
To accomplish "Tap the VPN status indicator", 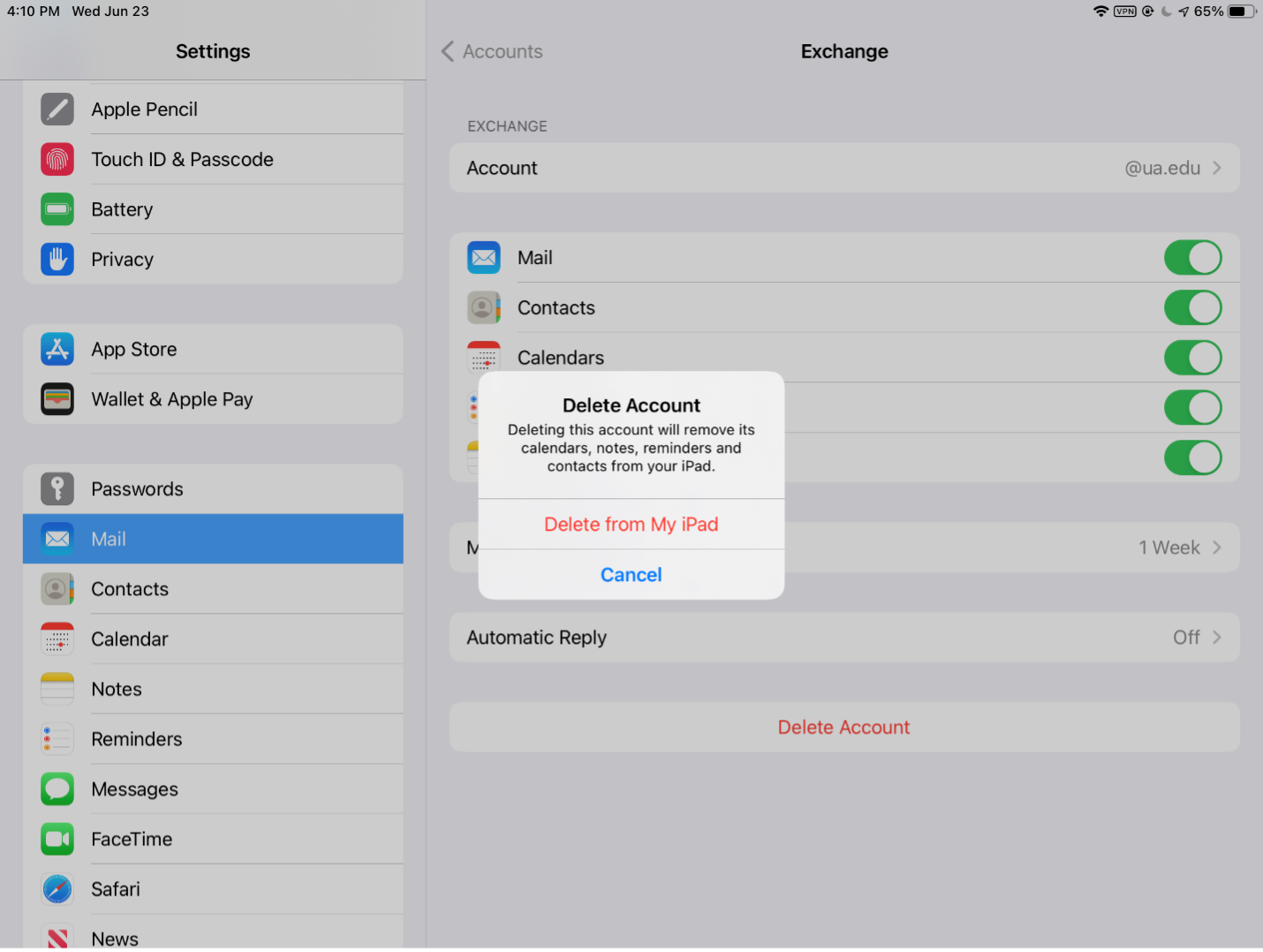I will [1125, 11].
